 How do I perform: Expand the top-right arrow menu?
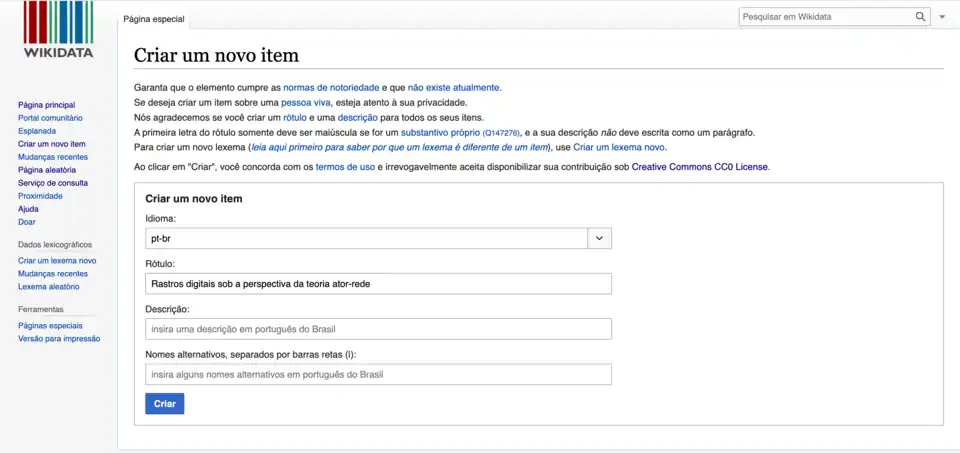pos(942,17)
